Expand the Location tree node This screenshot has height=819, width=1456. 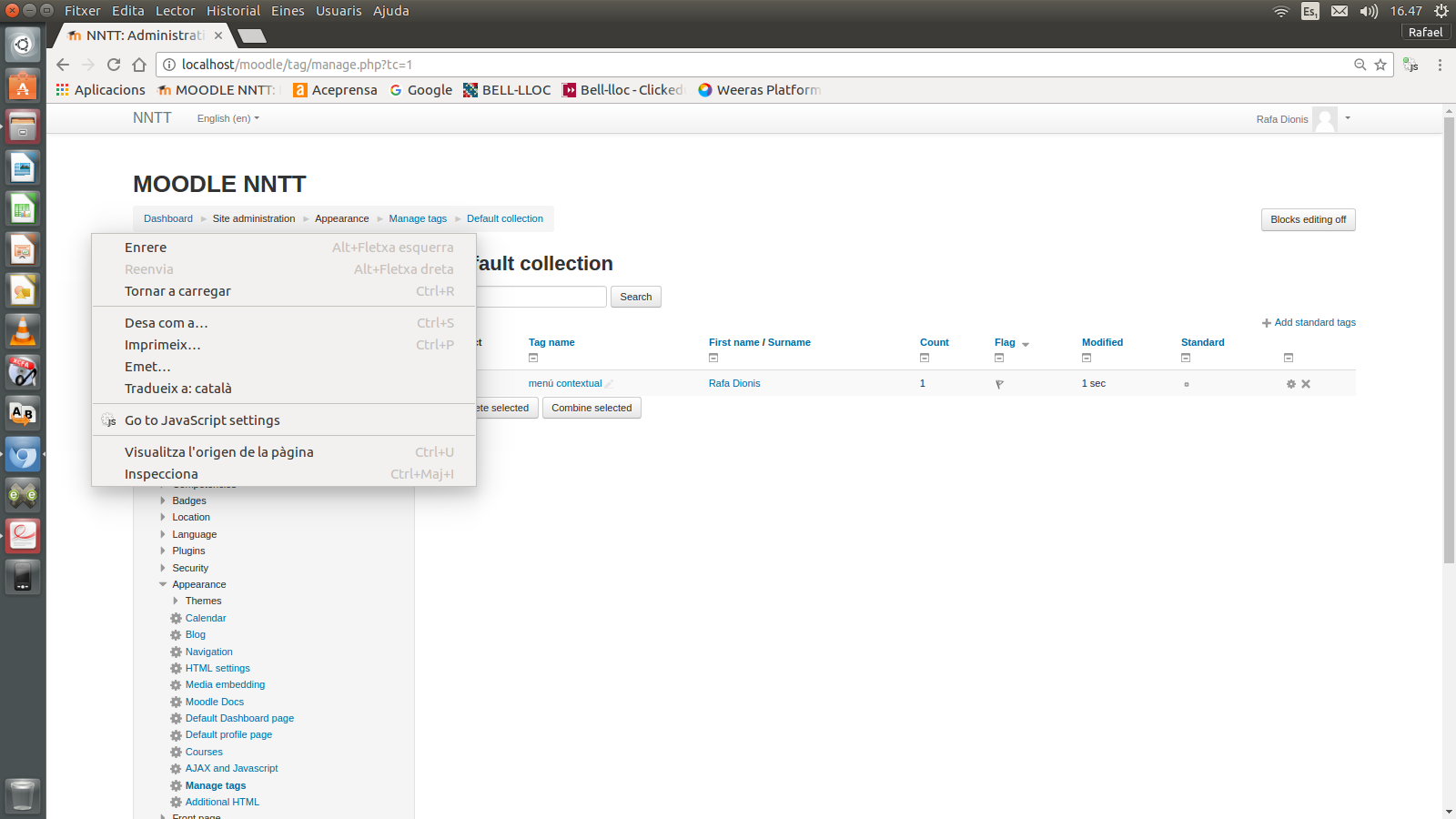point(163,517)
